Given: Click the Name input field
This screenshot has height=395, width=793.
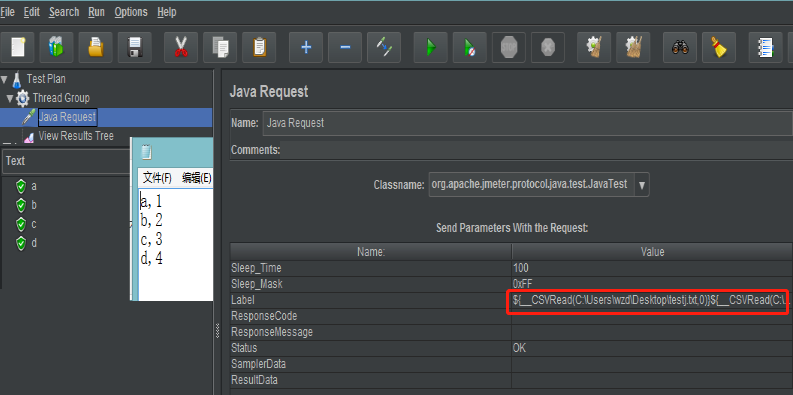Looking at the screenshot, I should (527, 123).
